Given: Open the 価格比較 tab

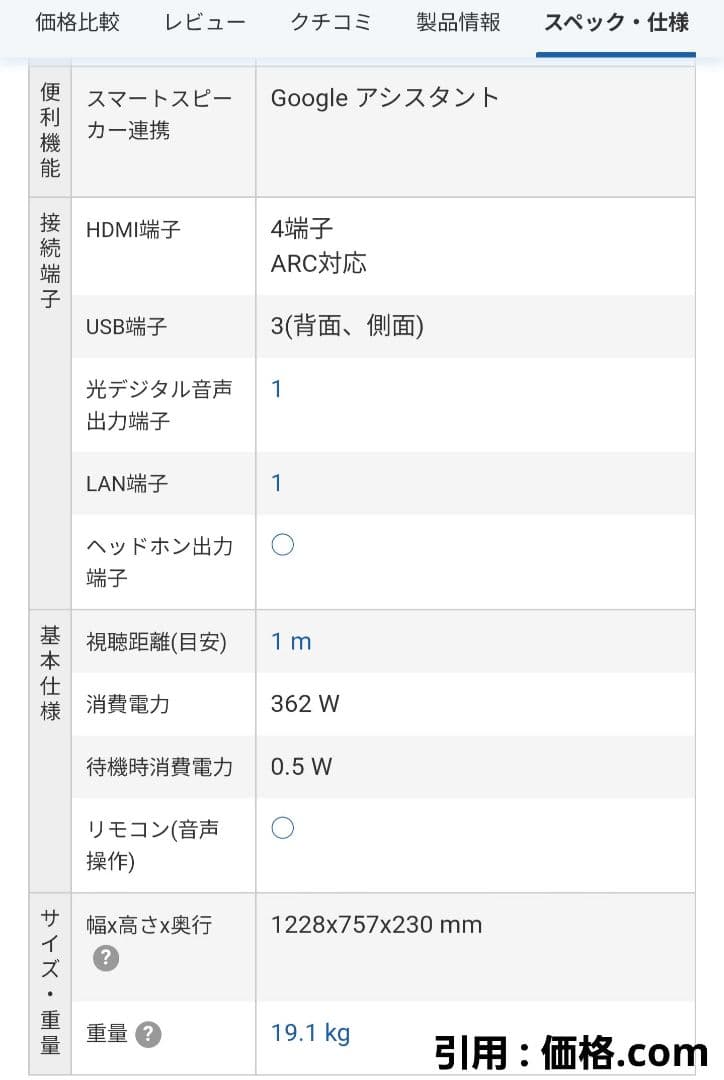Looking at the screenshot, I should (77, 22).
